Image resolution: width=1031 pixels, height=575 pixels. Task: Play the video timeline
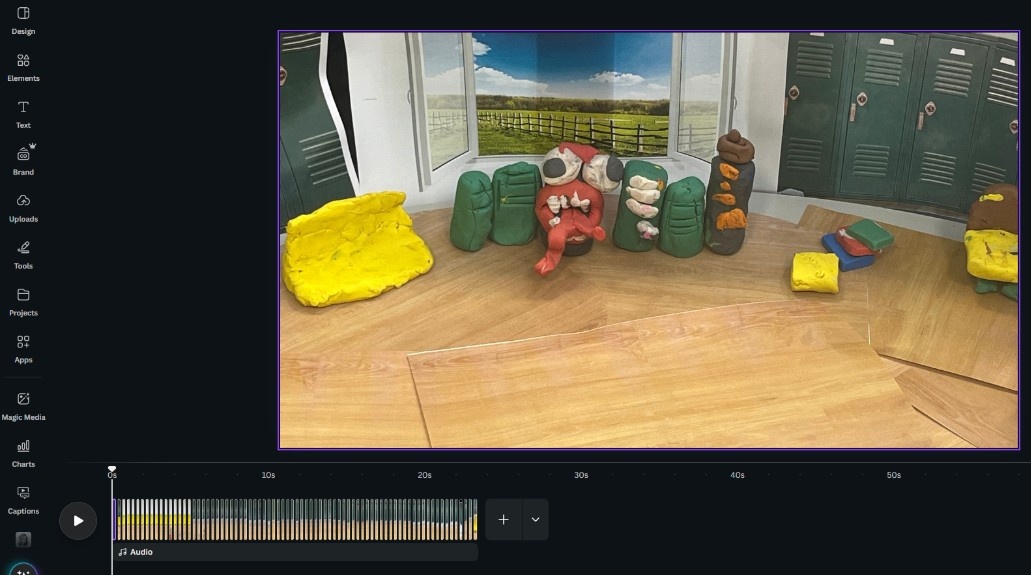pos(78,520)
